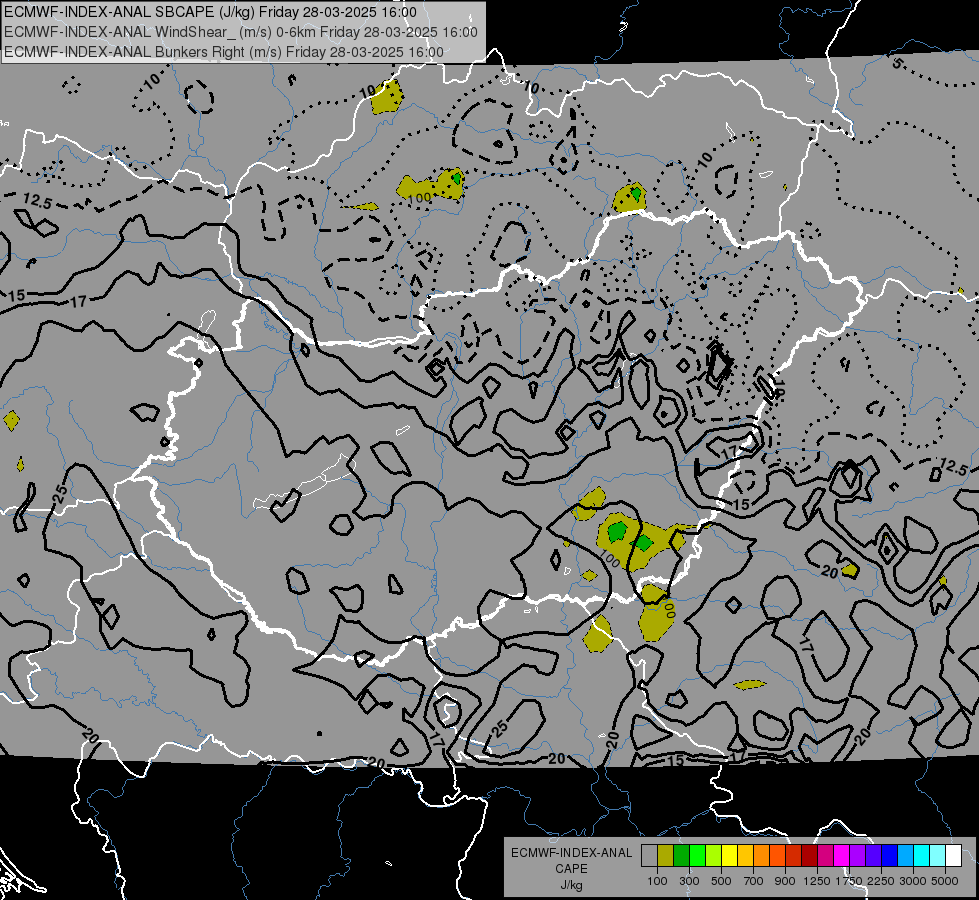
Task: Click the olive swatch in CAPE legend
Action: [x=666, y=856]
